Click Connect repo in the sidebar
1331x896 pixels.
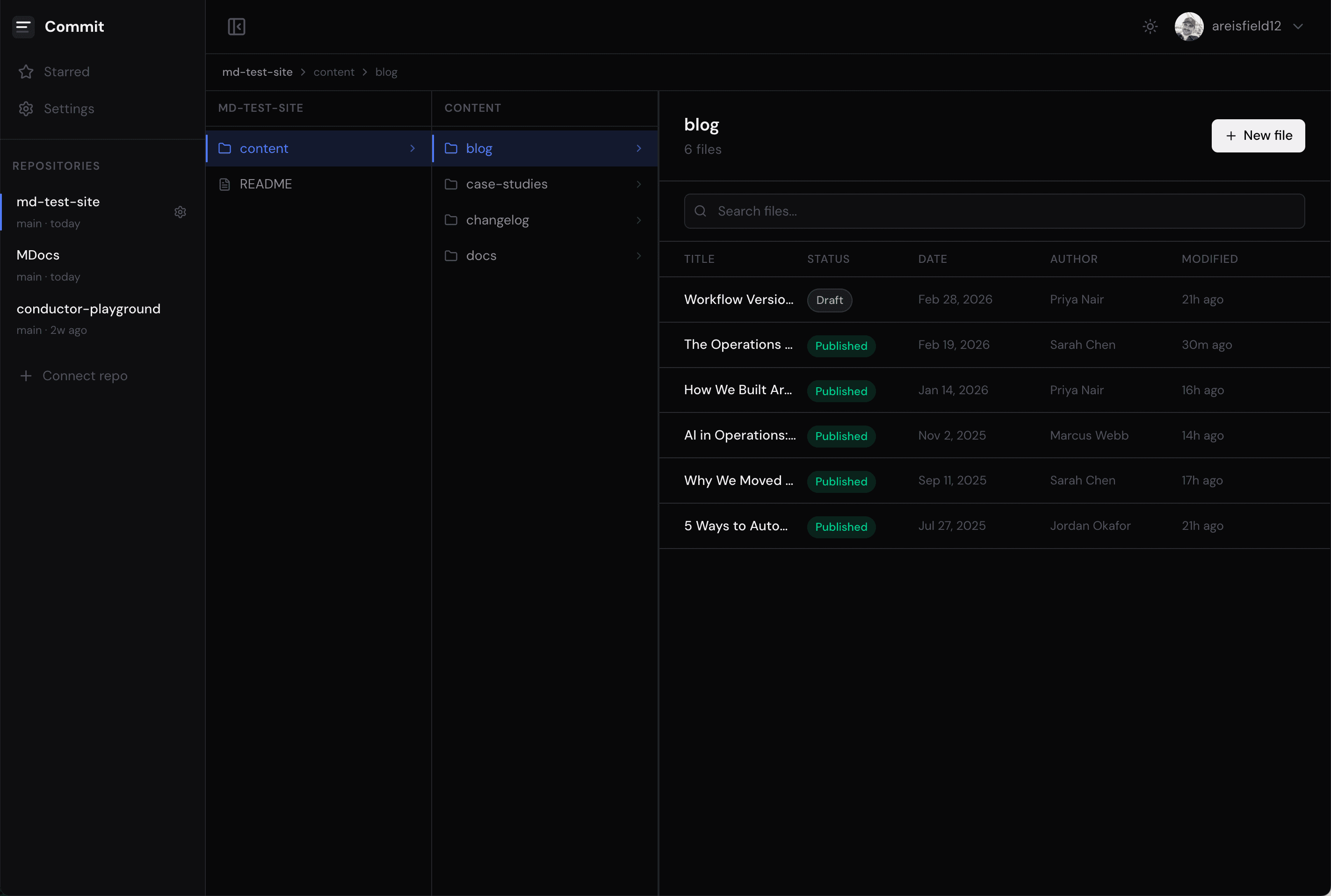(85, 376)
